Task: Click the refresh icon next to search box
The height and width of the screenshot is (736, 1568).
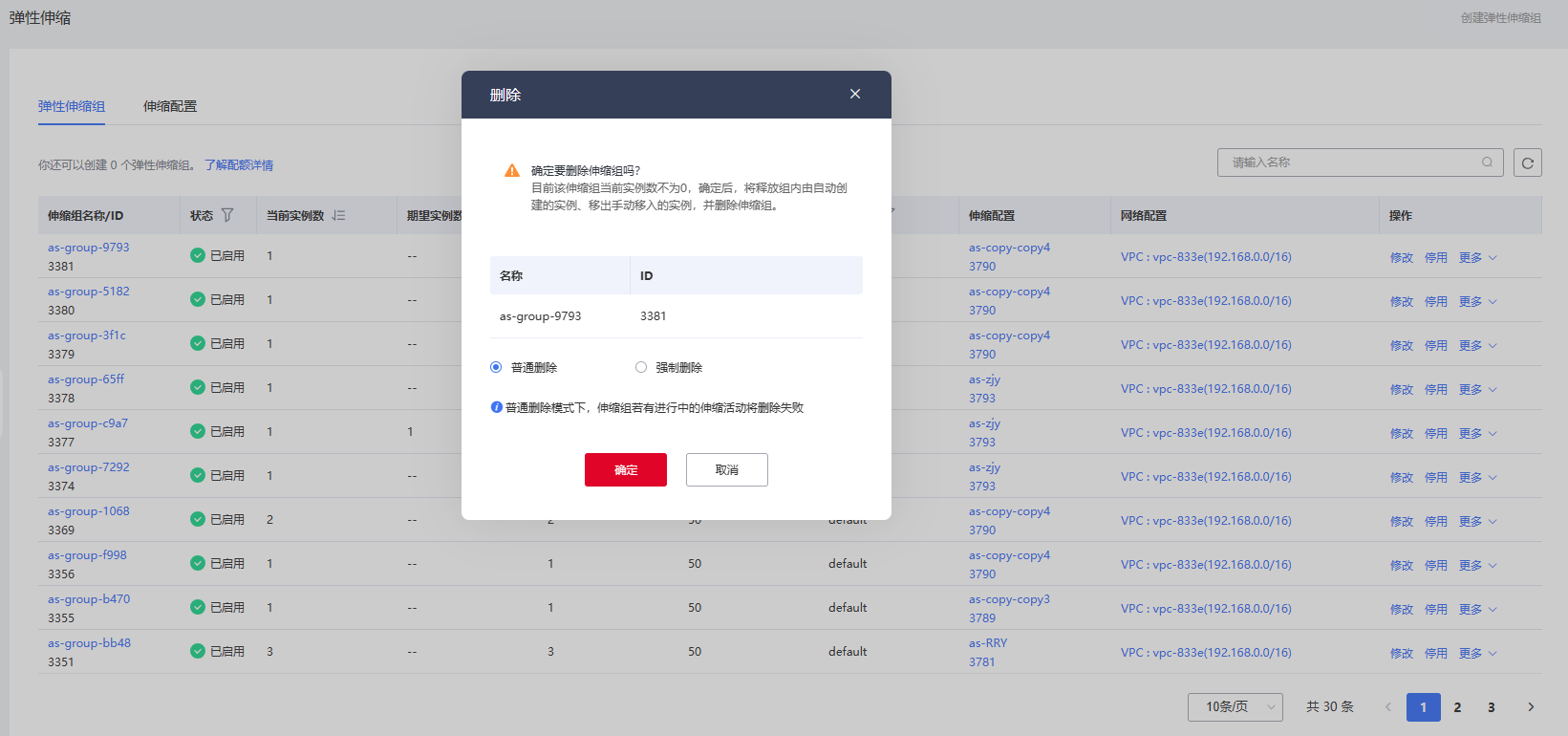Action: (x=1527, y=162)
